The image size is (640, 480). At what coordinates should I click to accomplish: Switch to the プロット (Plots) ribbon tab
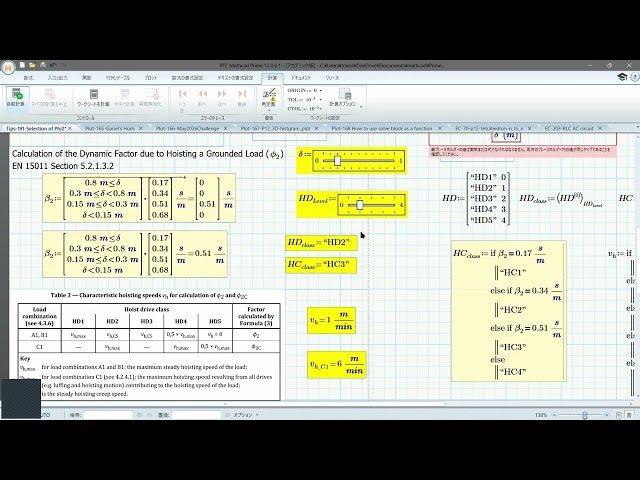(x=150, y=78)
